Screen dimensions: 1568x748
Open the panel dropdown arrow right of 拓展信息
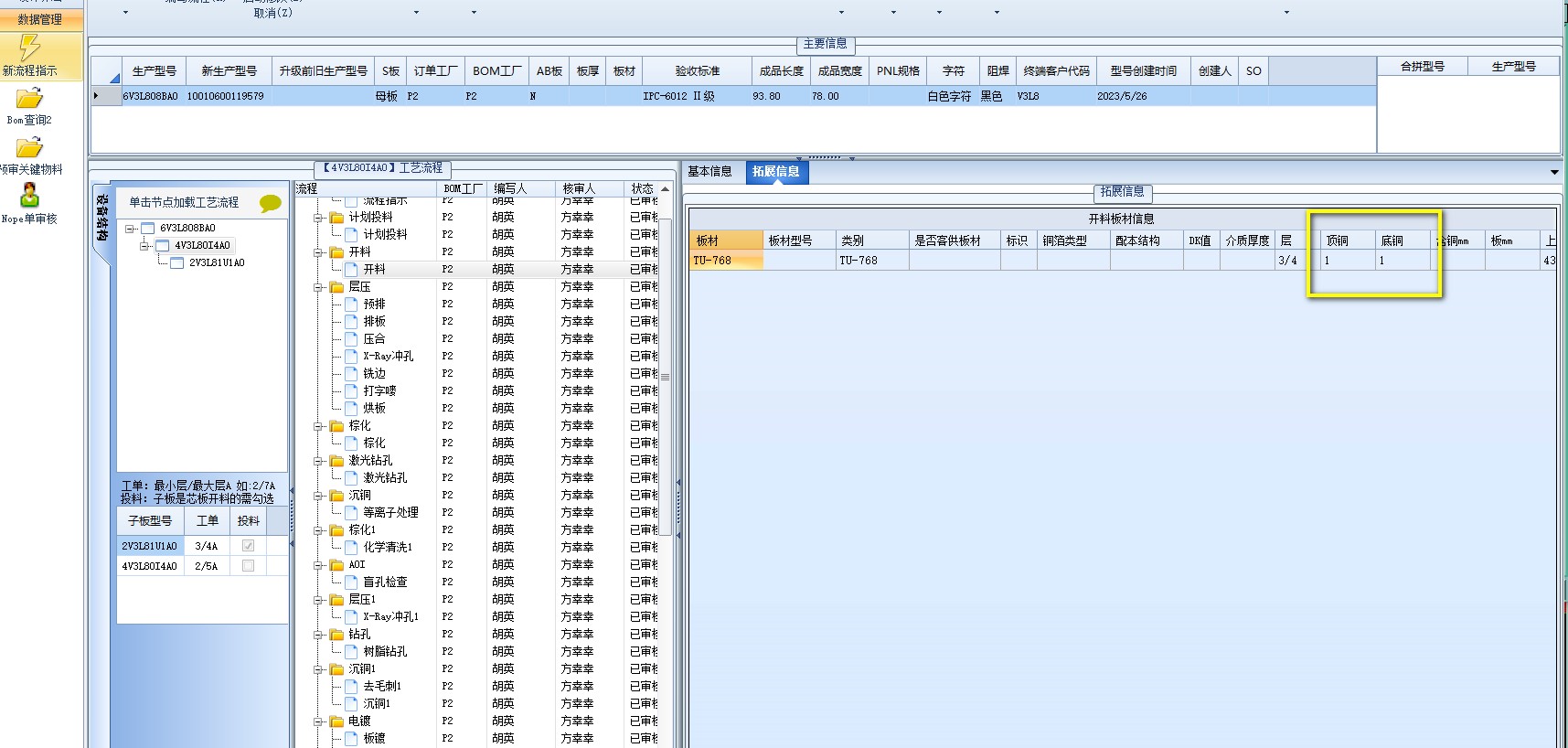[x=1554, y=172]
